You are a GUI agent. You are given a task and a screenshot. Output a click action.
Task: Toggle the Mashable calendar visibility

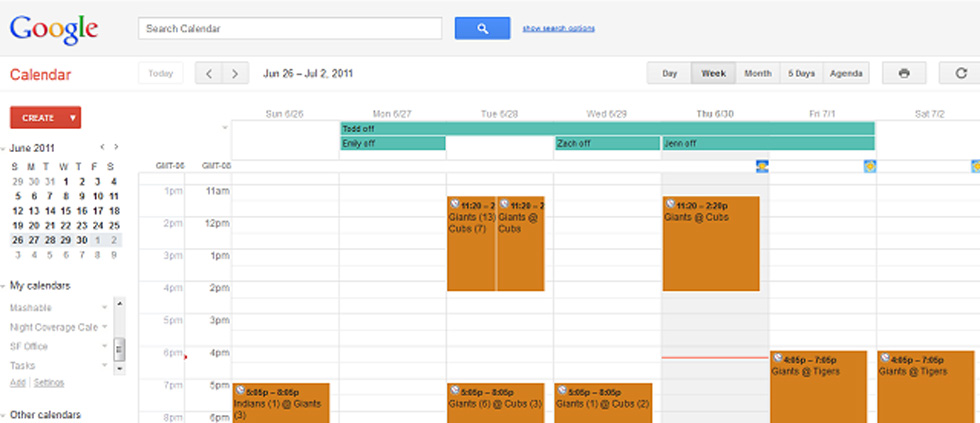tap(31, 308)
